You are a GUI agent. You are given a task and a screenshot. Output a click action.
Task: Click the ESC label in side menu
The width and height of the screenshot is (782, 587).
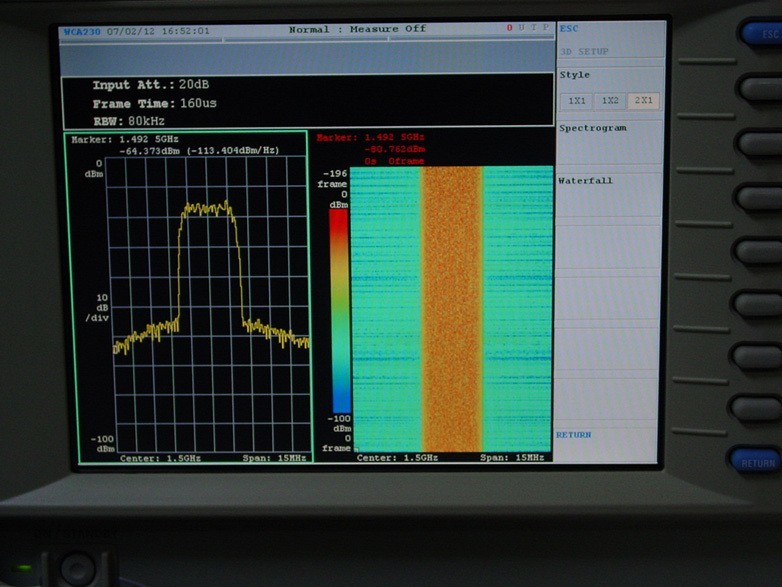click(569, 29)
